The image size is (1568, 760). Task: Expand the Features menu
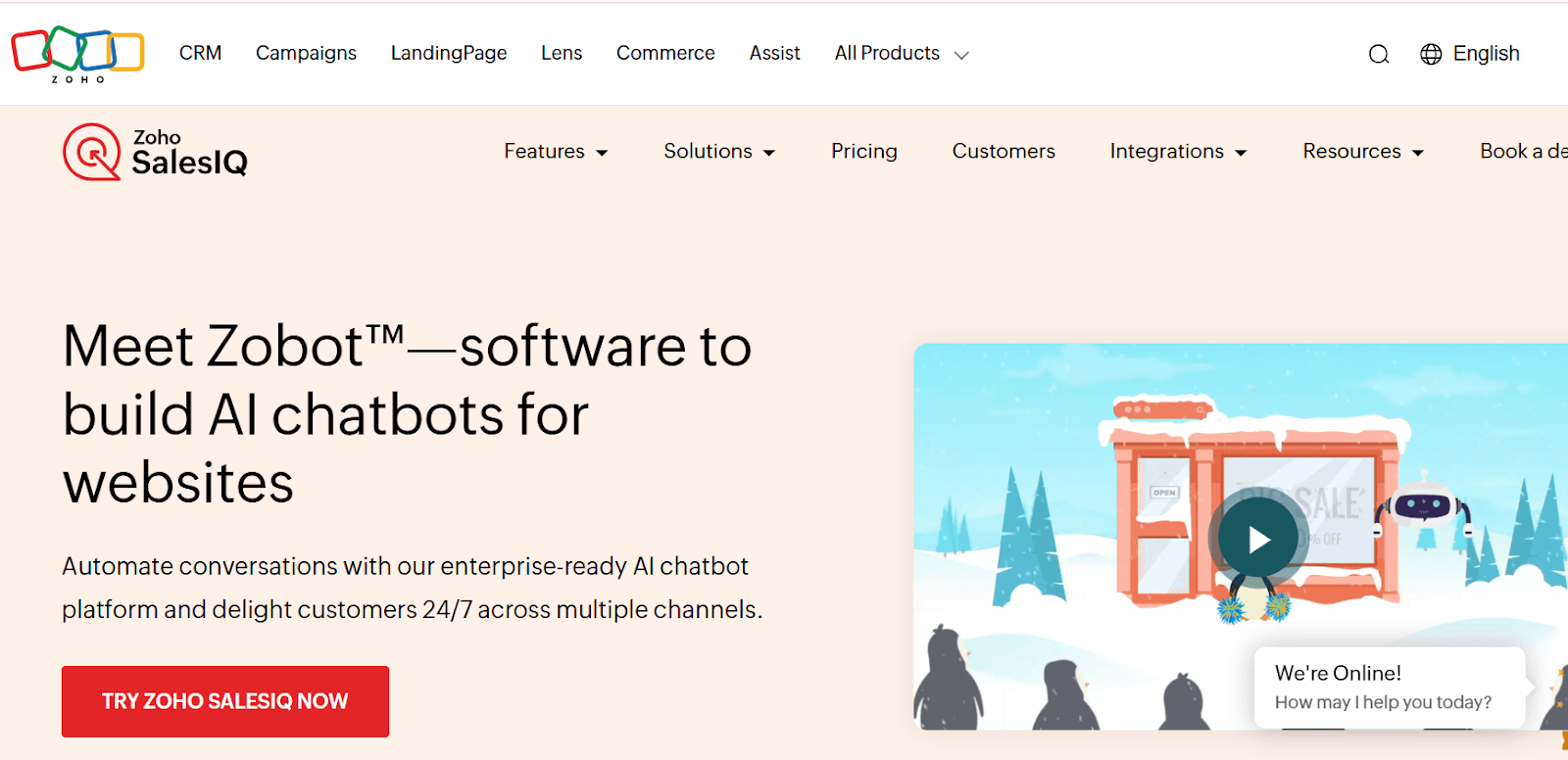pos(556,151)
